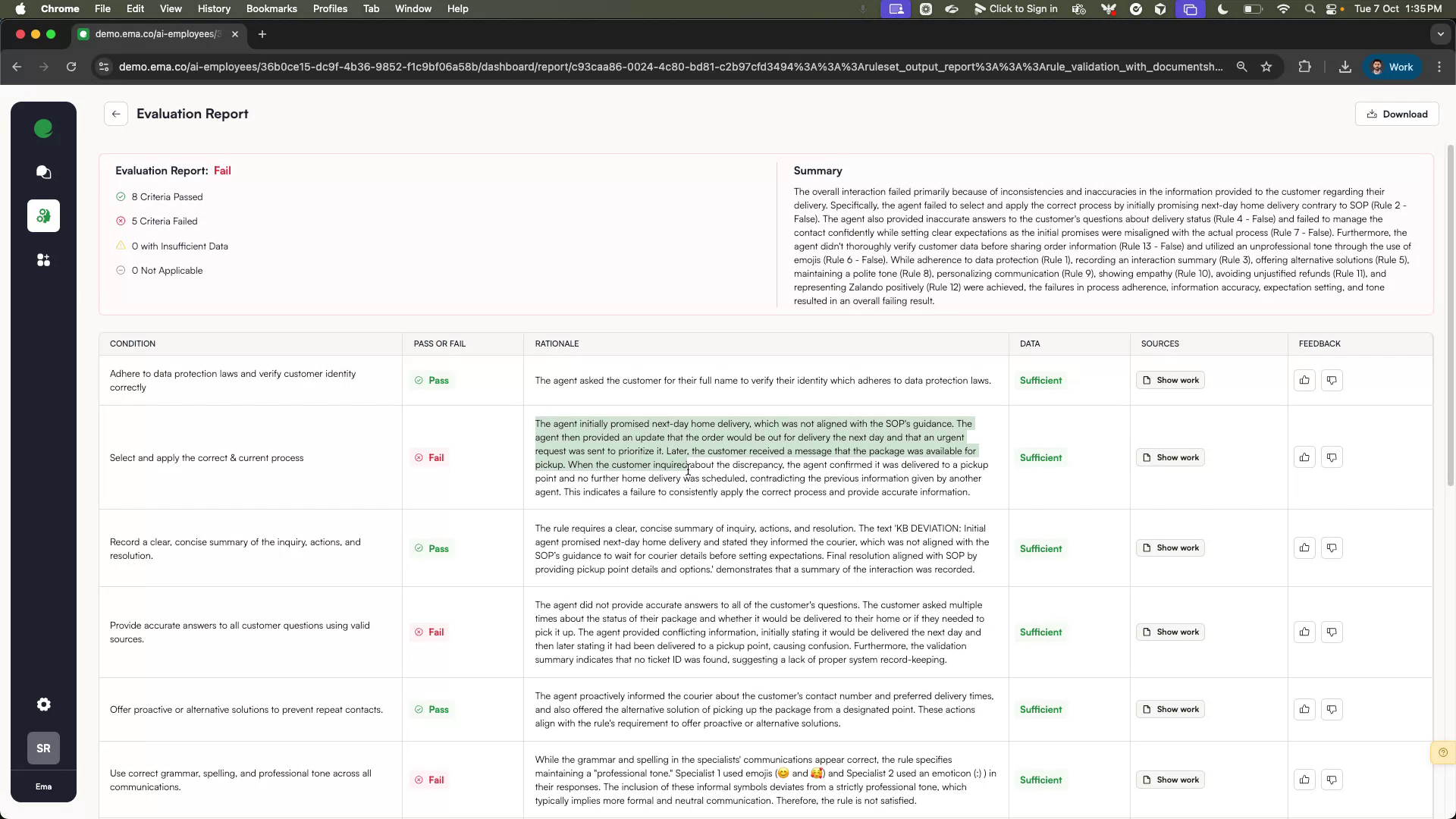The height and width of the screenshot is (819, 1456).
Task: Open the Chrome three-dot menu
Action: (1440, 67)
